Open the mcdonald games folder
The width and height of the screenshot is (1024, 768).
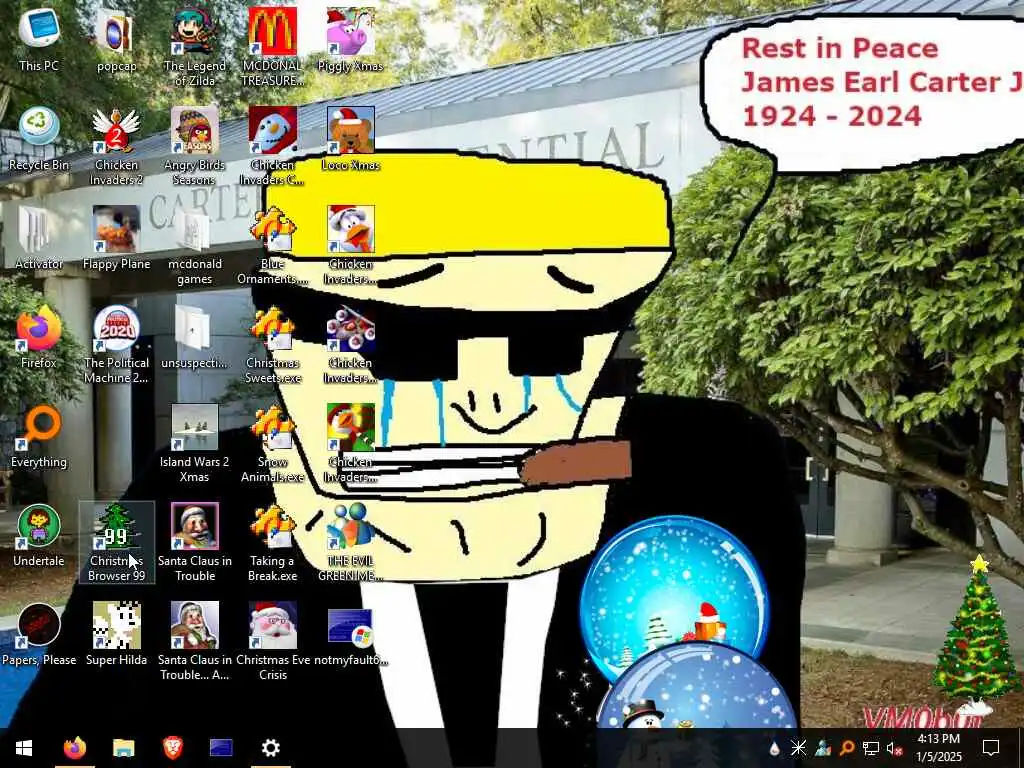(195, 246)
